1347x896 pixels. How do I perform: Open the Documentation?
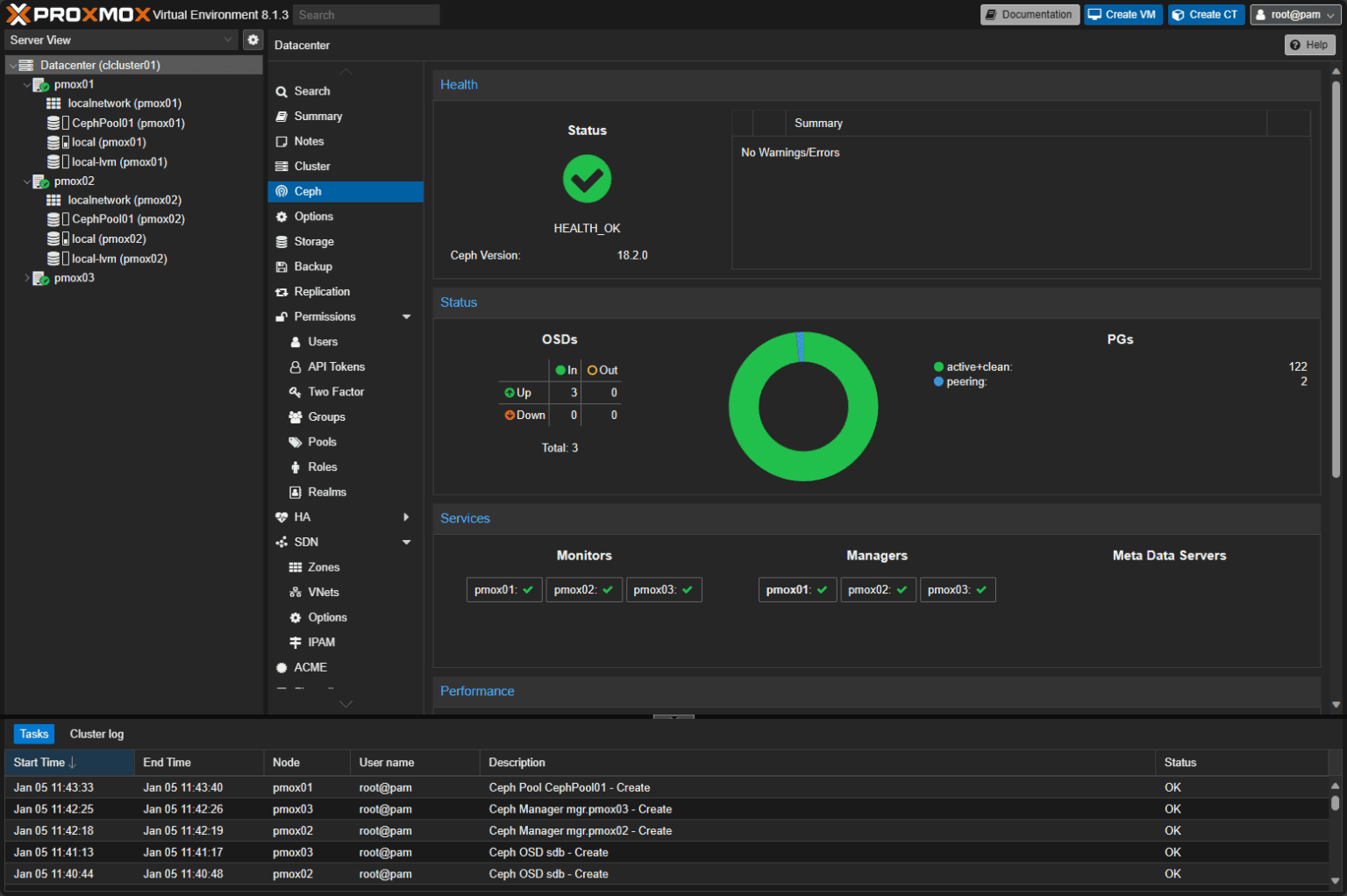click(x=1030, y=14)
